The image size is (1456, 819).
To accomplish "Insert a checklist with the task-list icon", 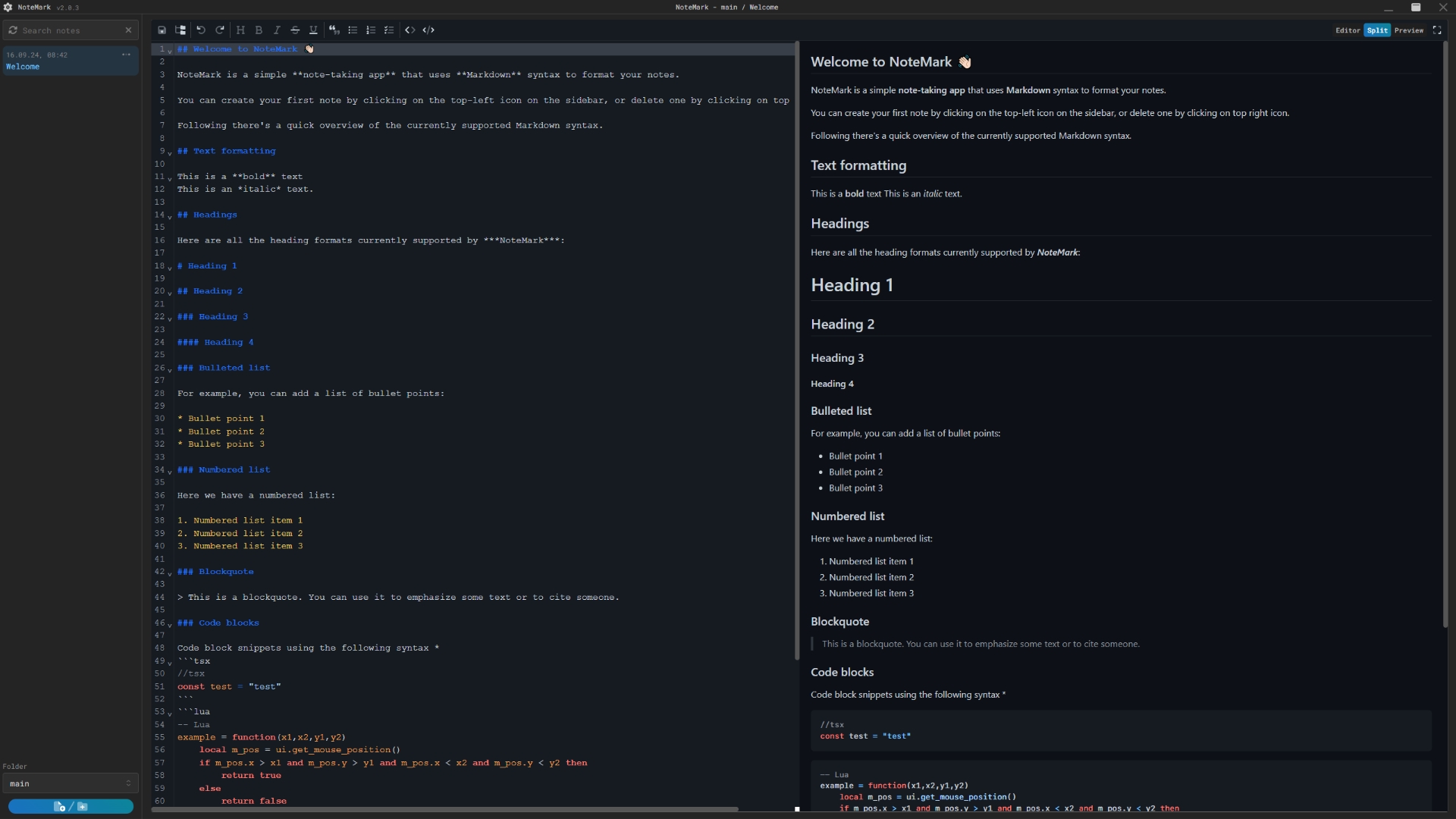I will click(x=389, y=30).
